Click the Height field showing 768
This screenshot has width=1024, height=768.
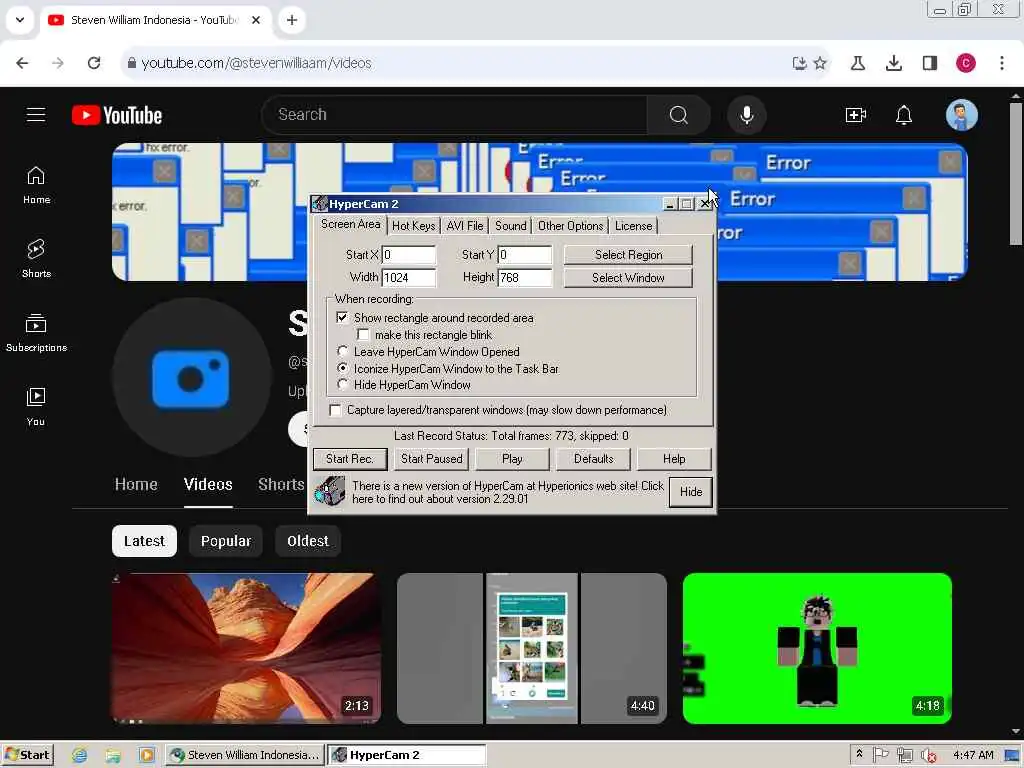[525, 278]
